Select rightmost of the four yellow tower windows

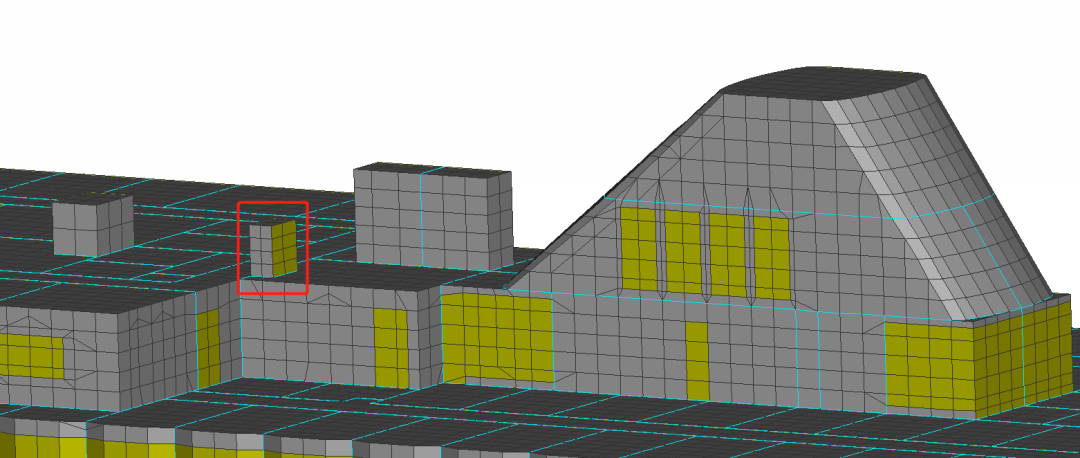(772, 258)
